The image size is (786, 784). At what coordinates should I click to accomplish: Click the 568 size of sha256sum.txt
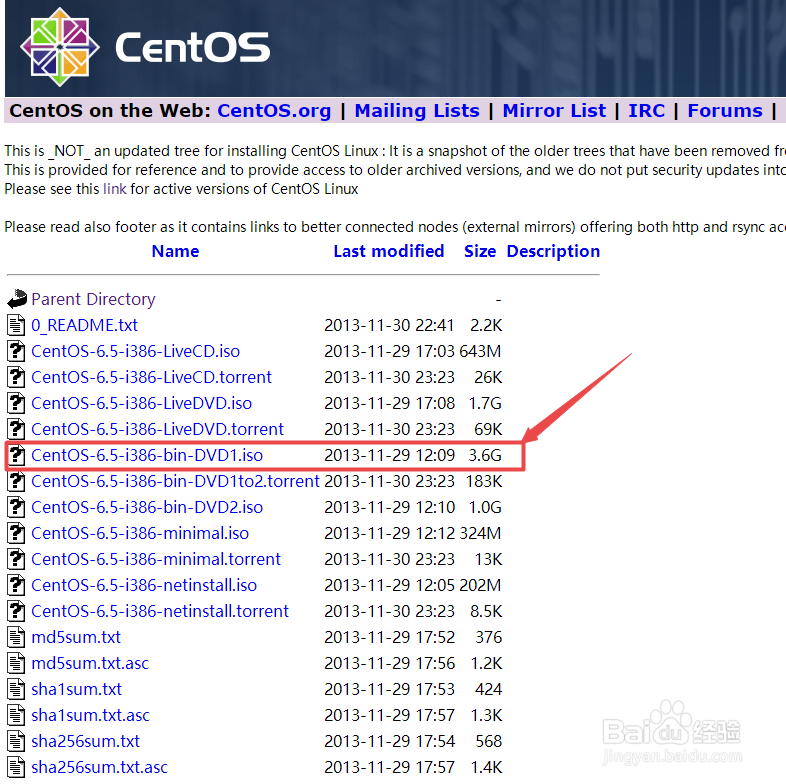(489, 742)
